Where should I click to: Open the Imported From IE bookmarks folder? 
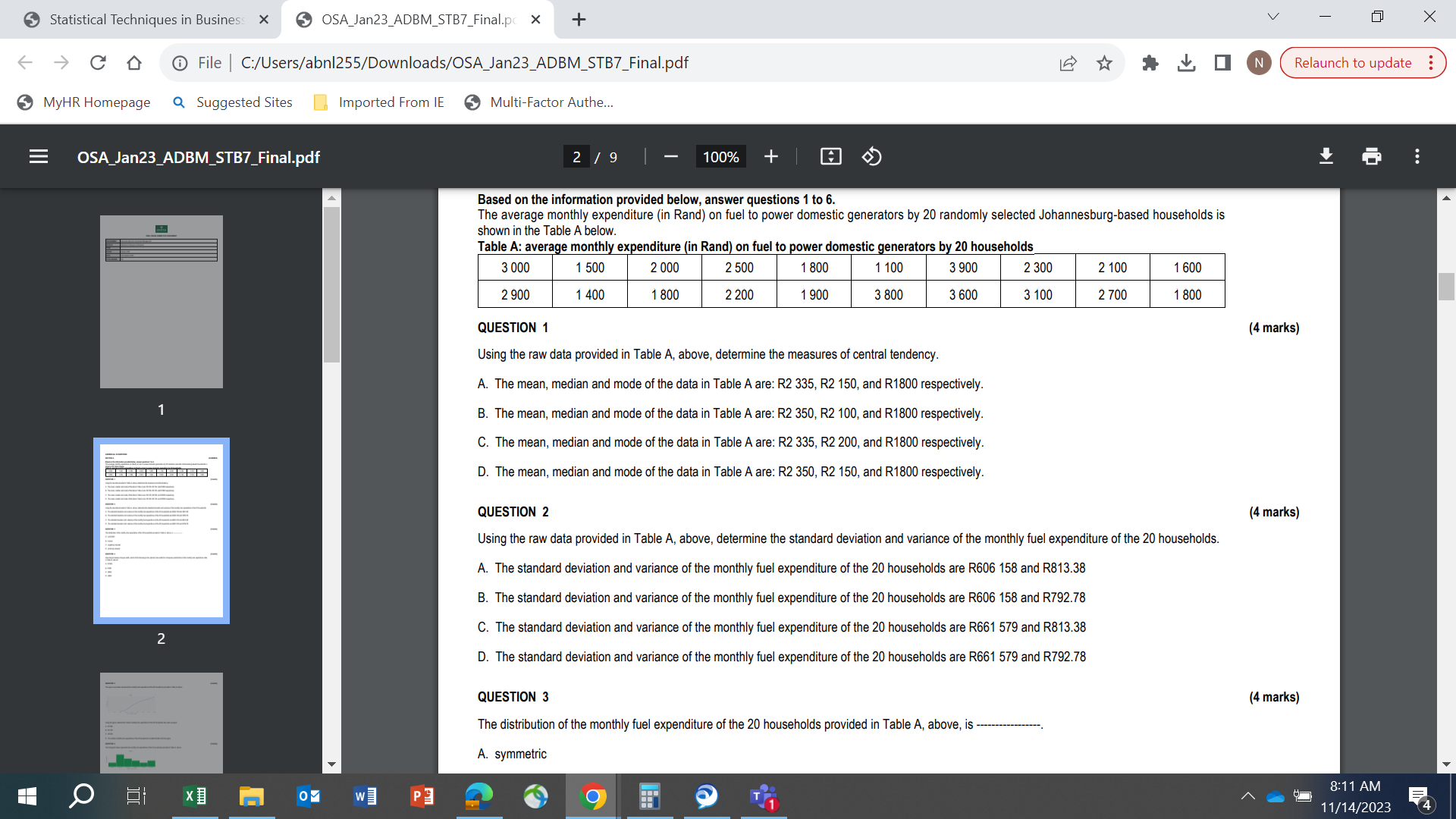[x=379, y=102]
